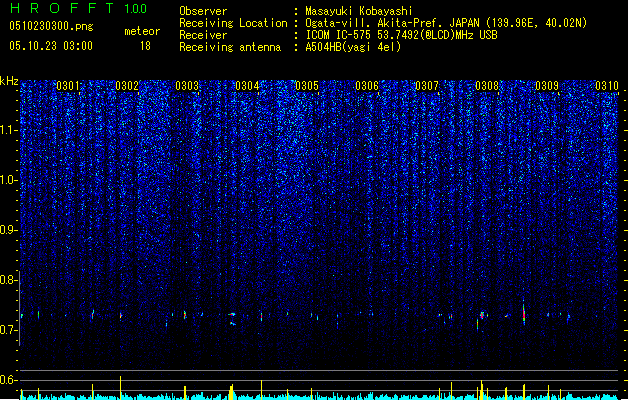Click the 0304 time marker

247,86
